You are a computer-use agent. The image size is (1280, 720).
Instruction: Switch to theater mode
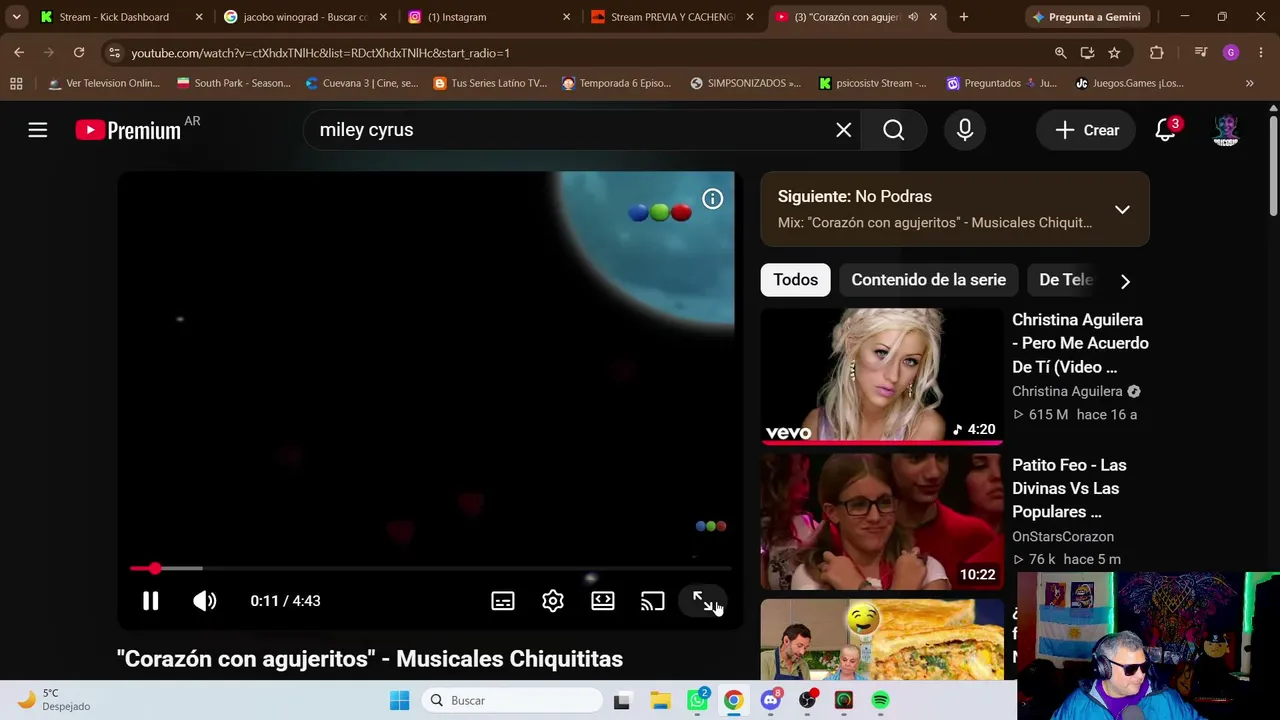(x=603, y=601)
